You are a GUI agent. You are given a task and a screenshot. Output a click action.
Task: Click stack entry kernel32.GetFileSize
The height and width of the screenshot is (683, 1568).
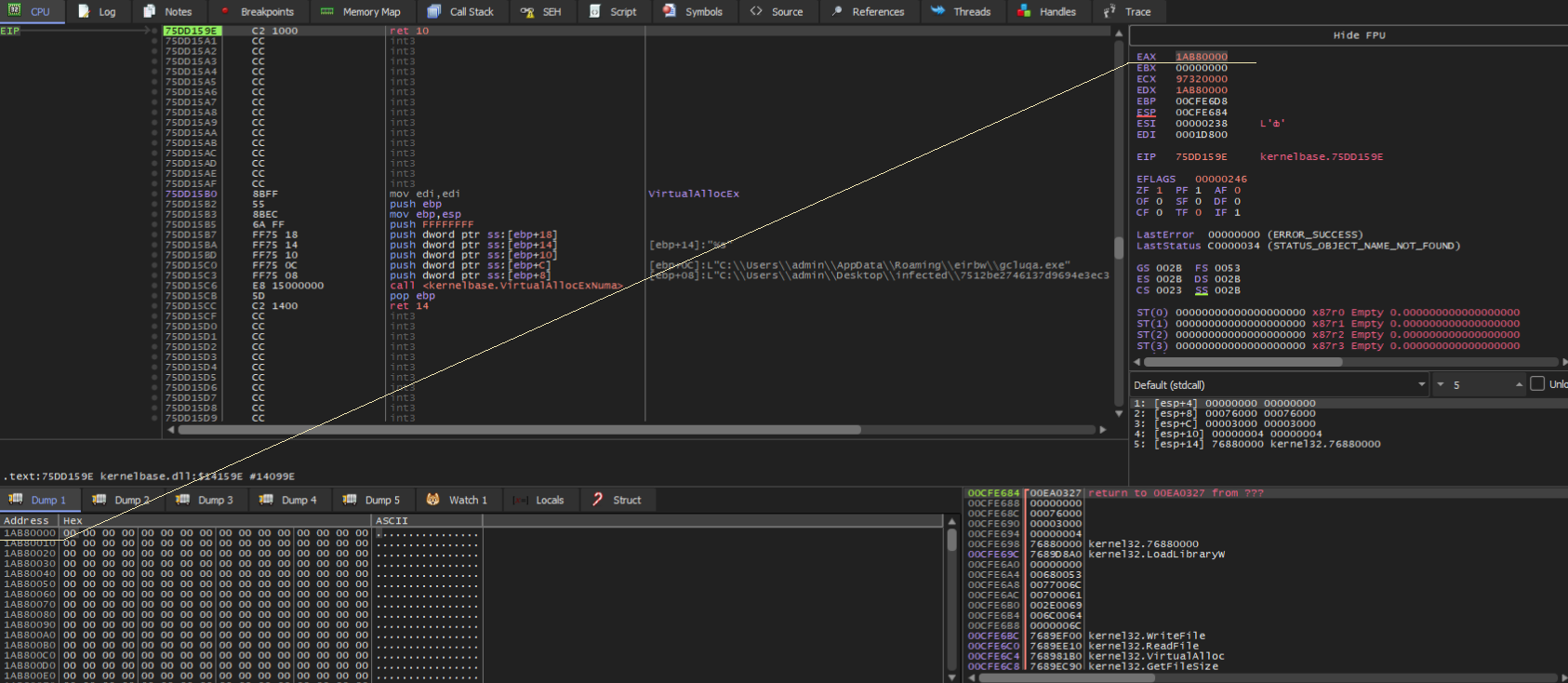[1153, 667]
